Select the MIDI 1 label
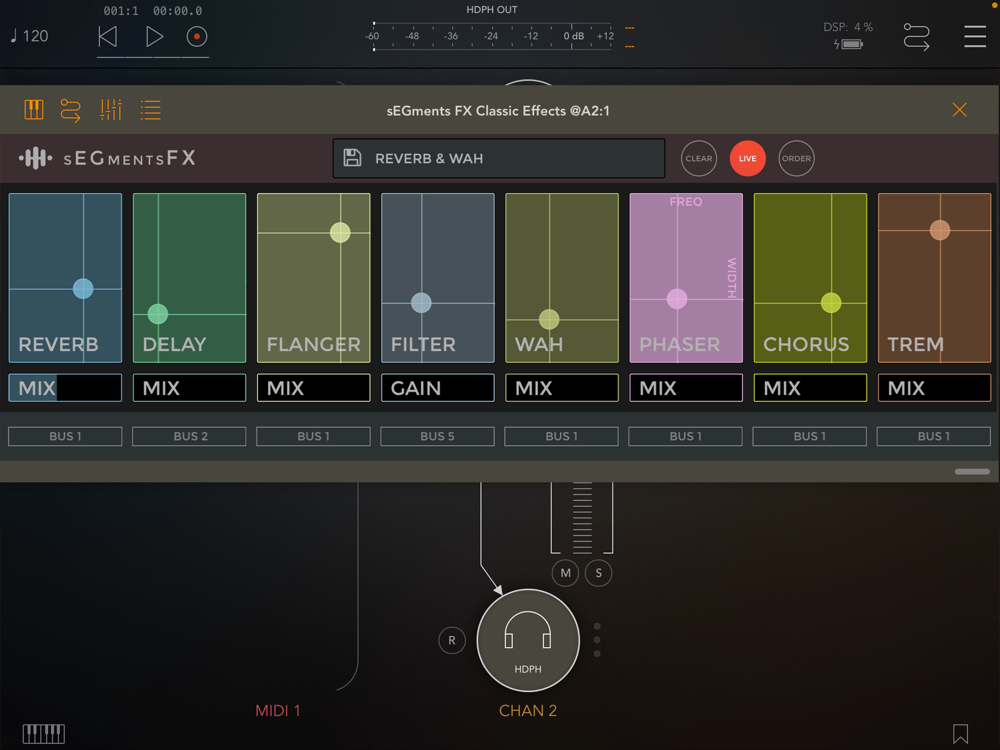Viewport: 1000px width, 750px height. (277, 710)
